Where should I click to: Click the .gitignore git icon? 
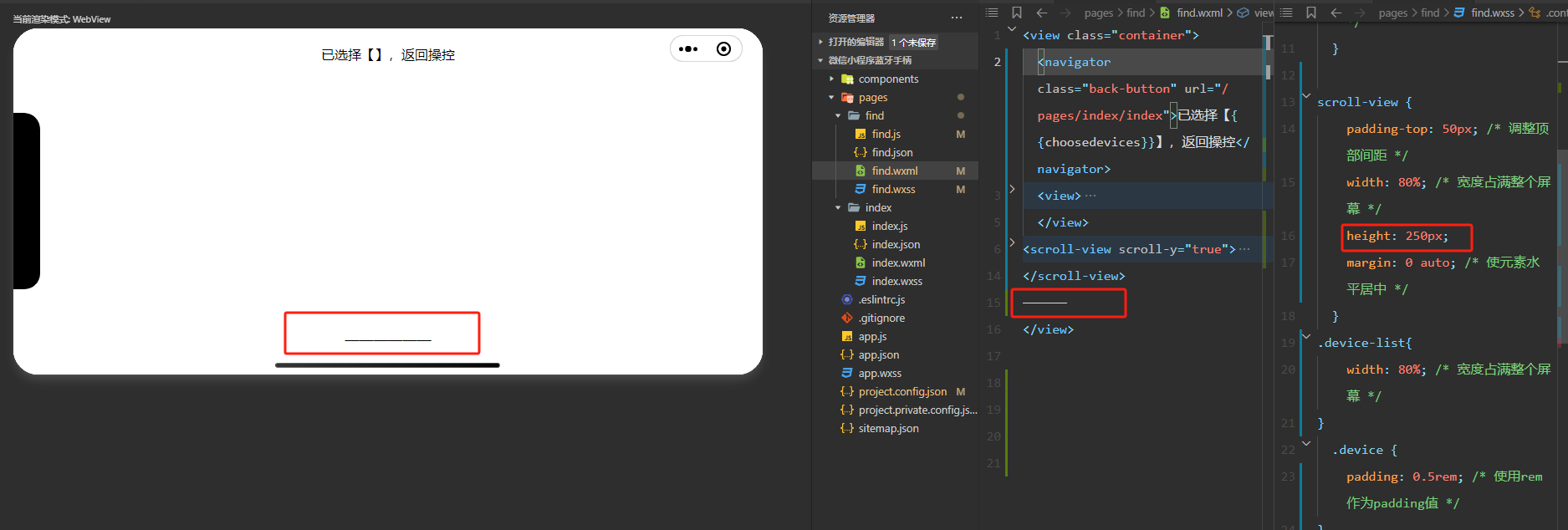[847, 319]
